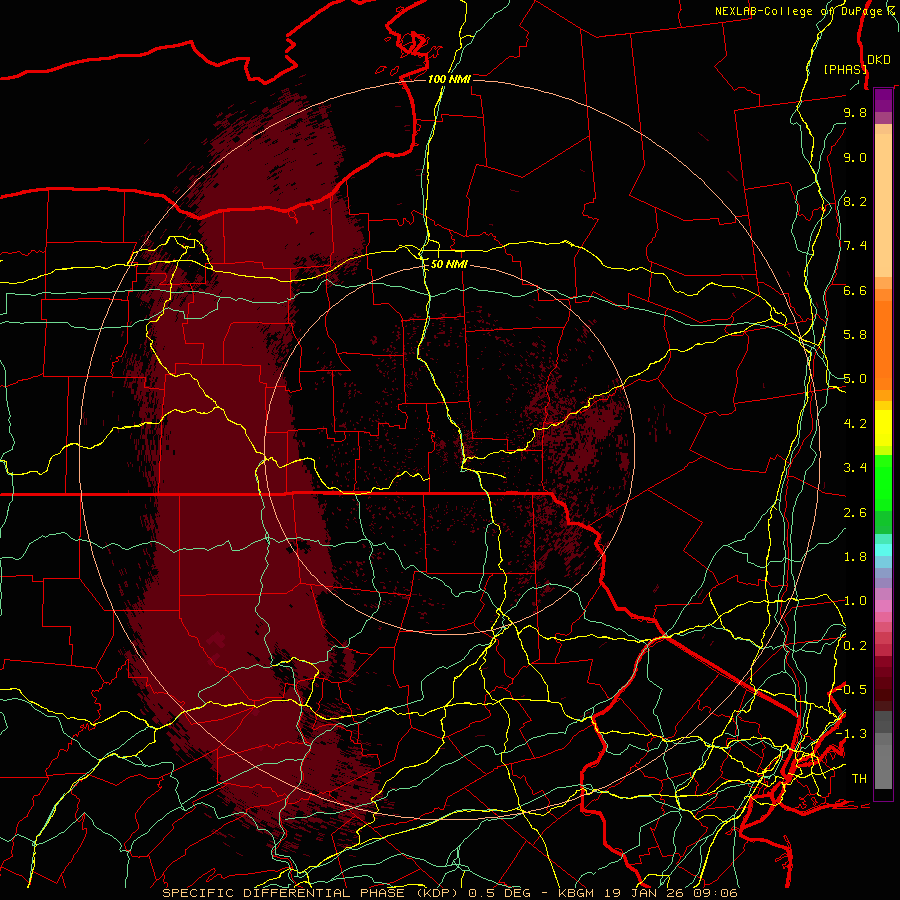Click the [PHAS] legend heading
Screen dimensions: 900x900
(845, 69)
